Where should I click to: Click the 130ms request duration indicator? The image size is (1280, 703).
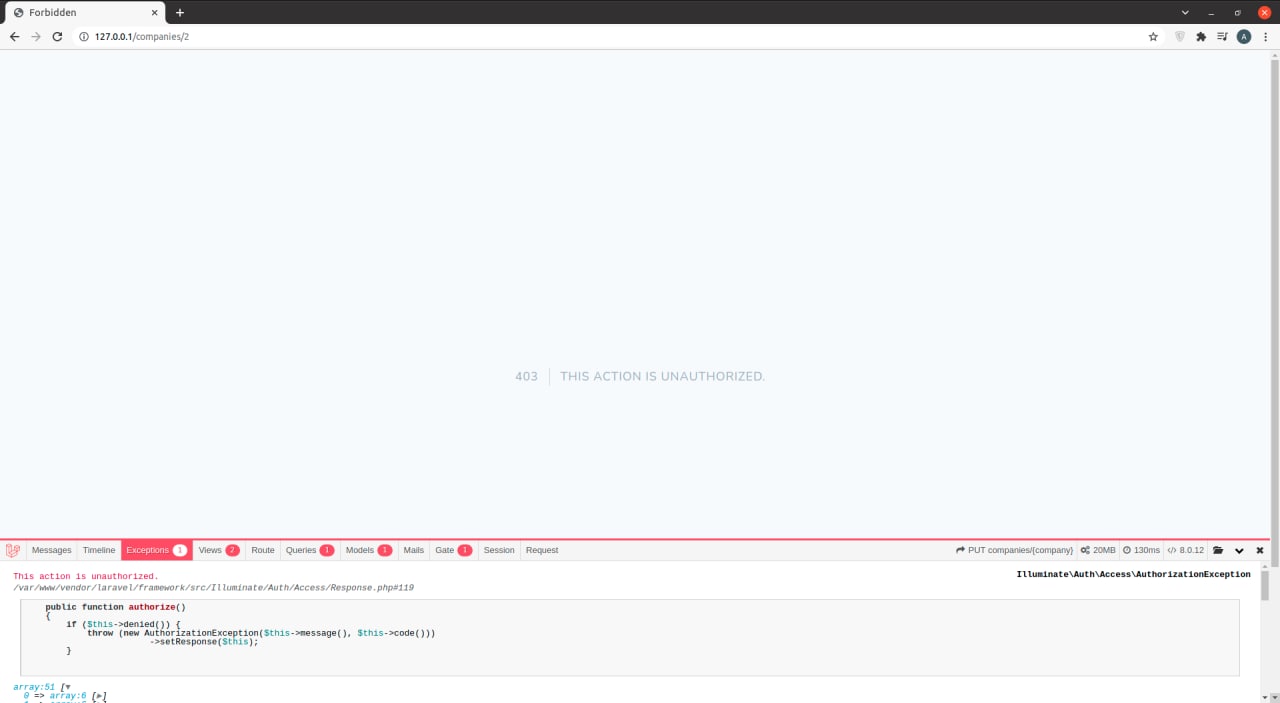(1141, 550)
